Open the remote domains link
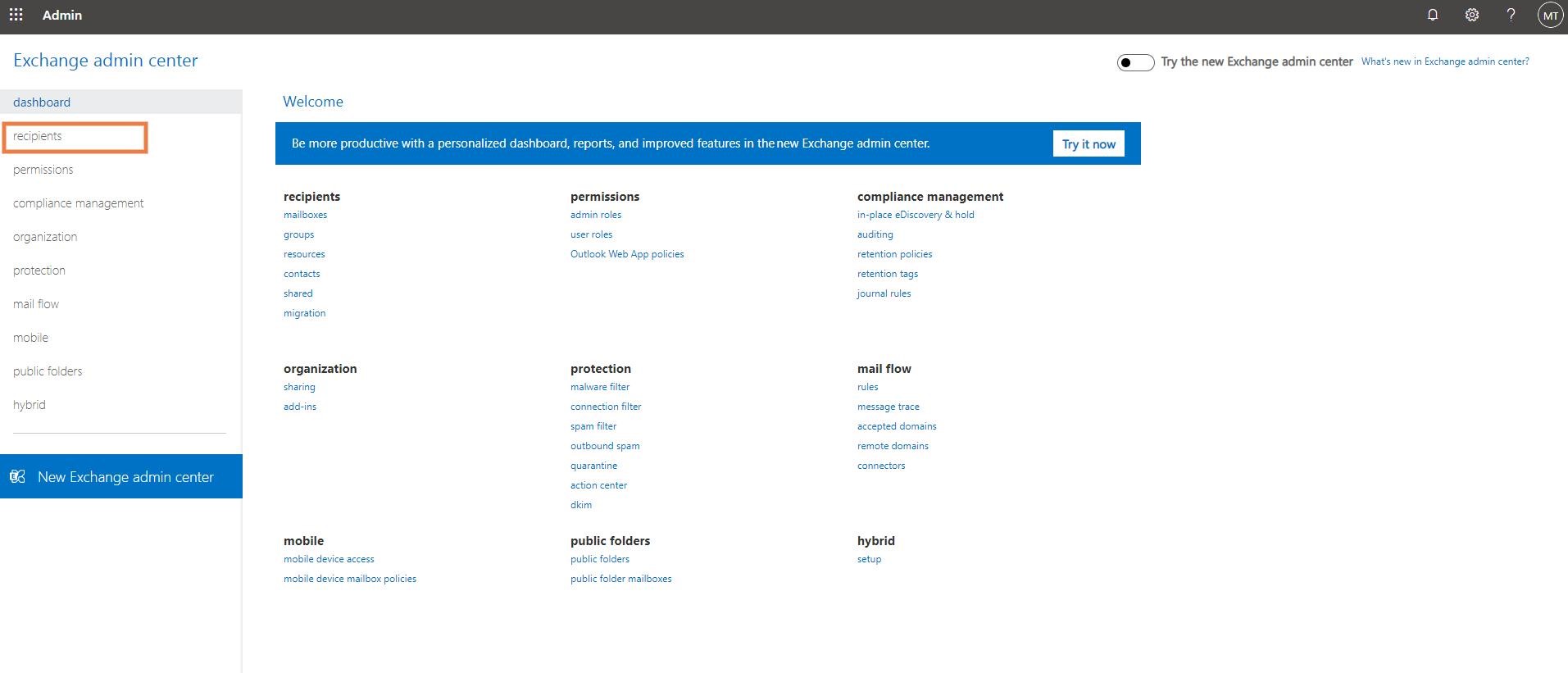Viewport: 1568px width, 673px height. click(x=893, y=446)
